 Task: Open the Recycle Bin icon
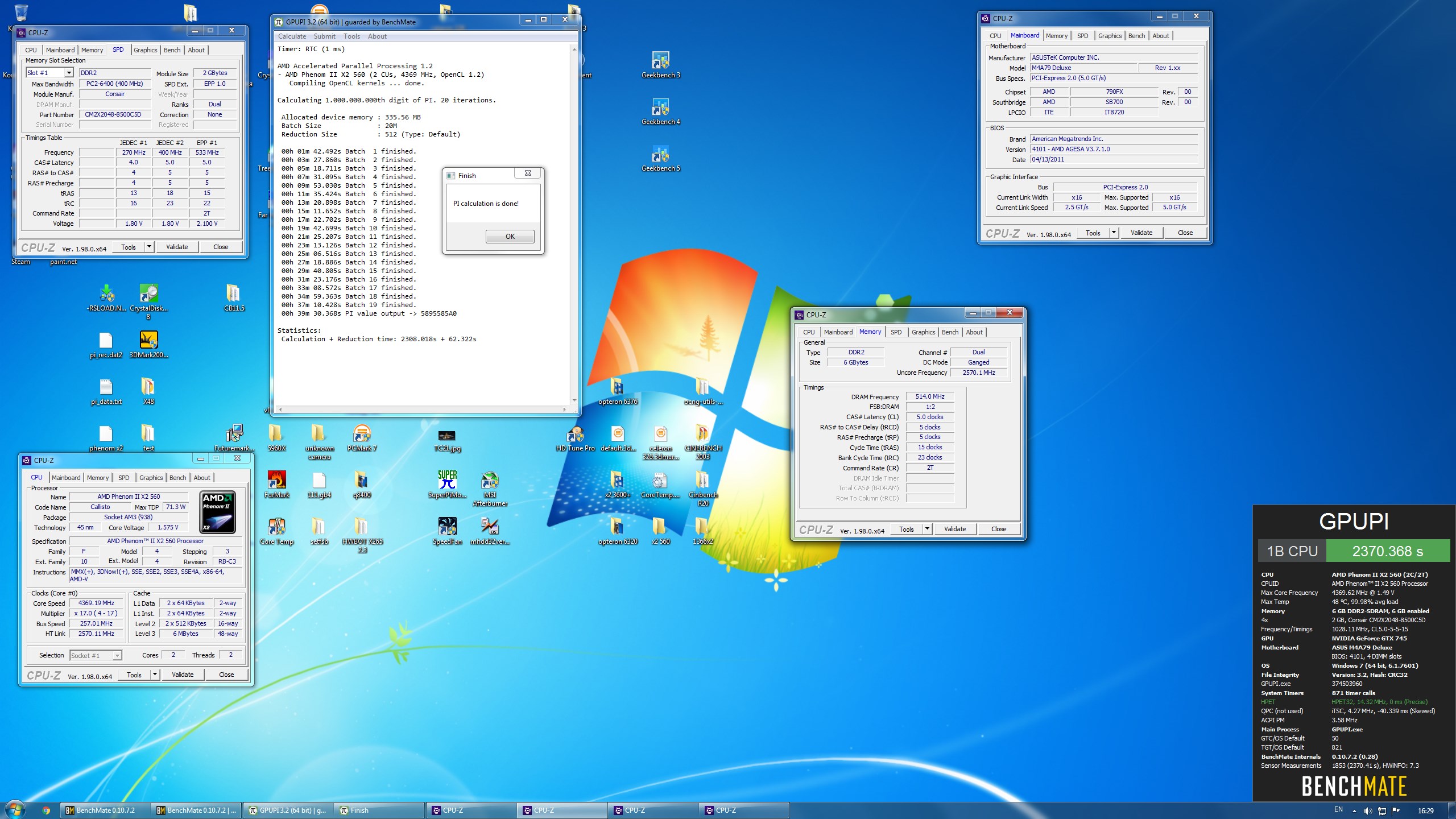click(21, 13)
